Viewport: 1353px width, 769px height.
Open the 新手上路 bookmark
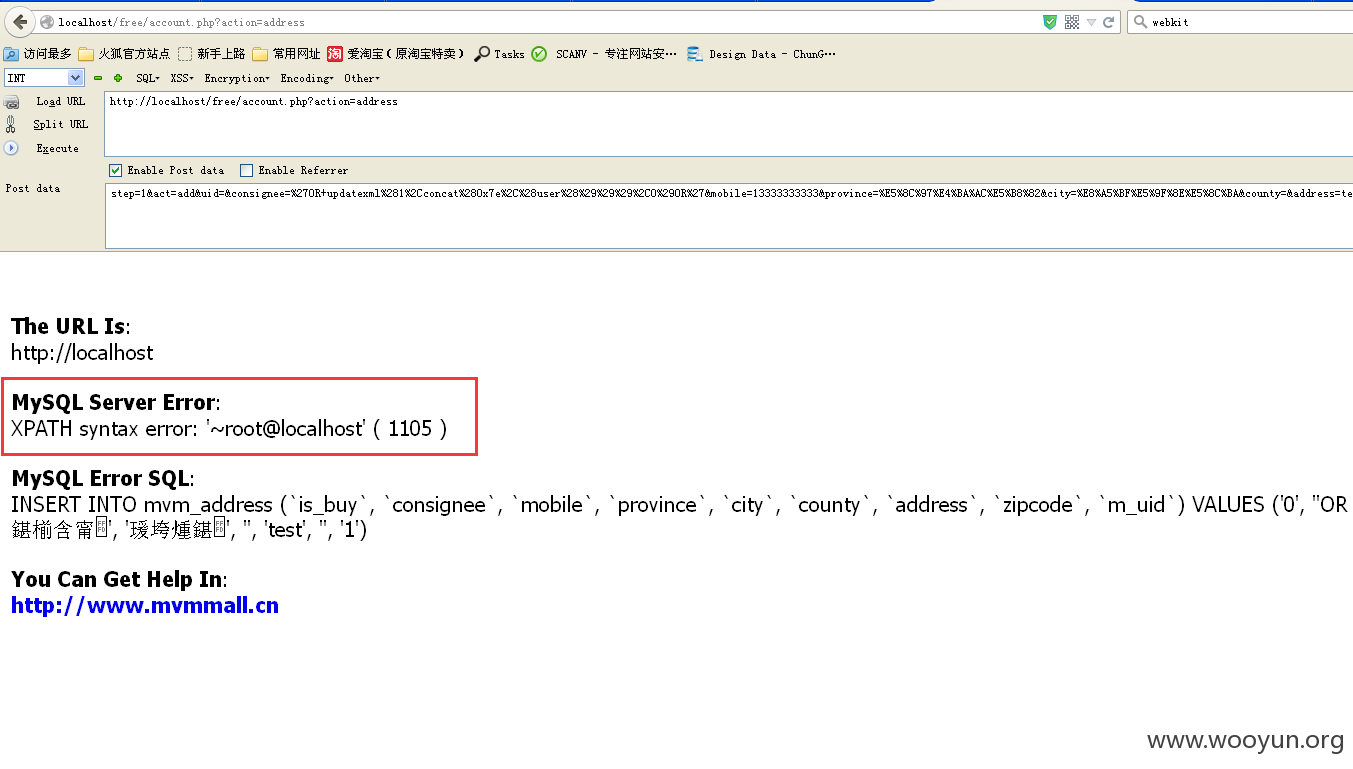(x=212, y=54)
